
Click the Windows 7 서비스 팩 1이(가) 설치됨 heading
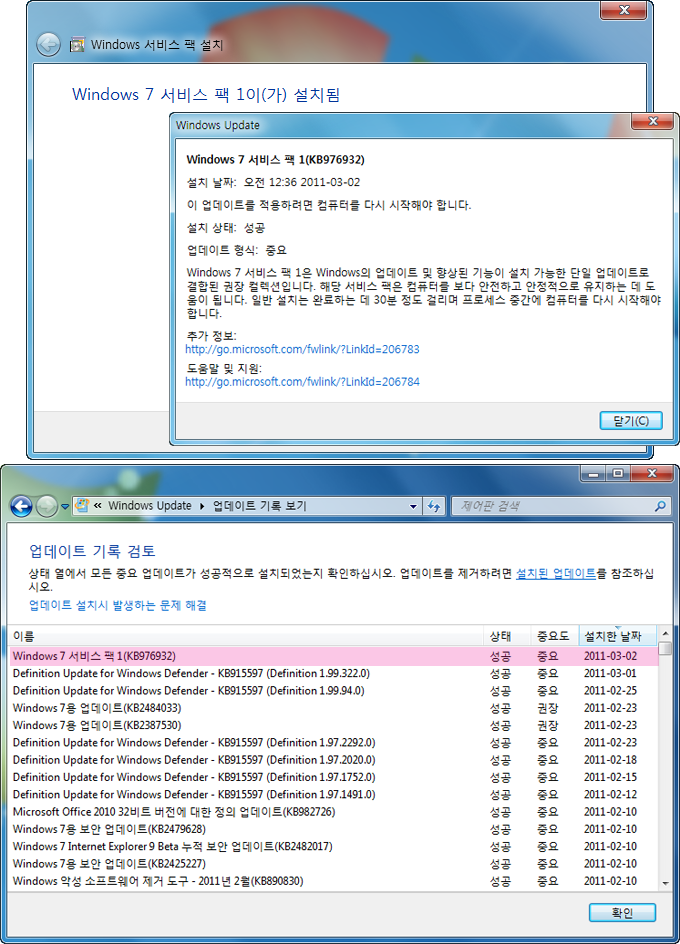(206, 95)
